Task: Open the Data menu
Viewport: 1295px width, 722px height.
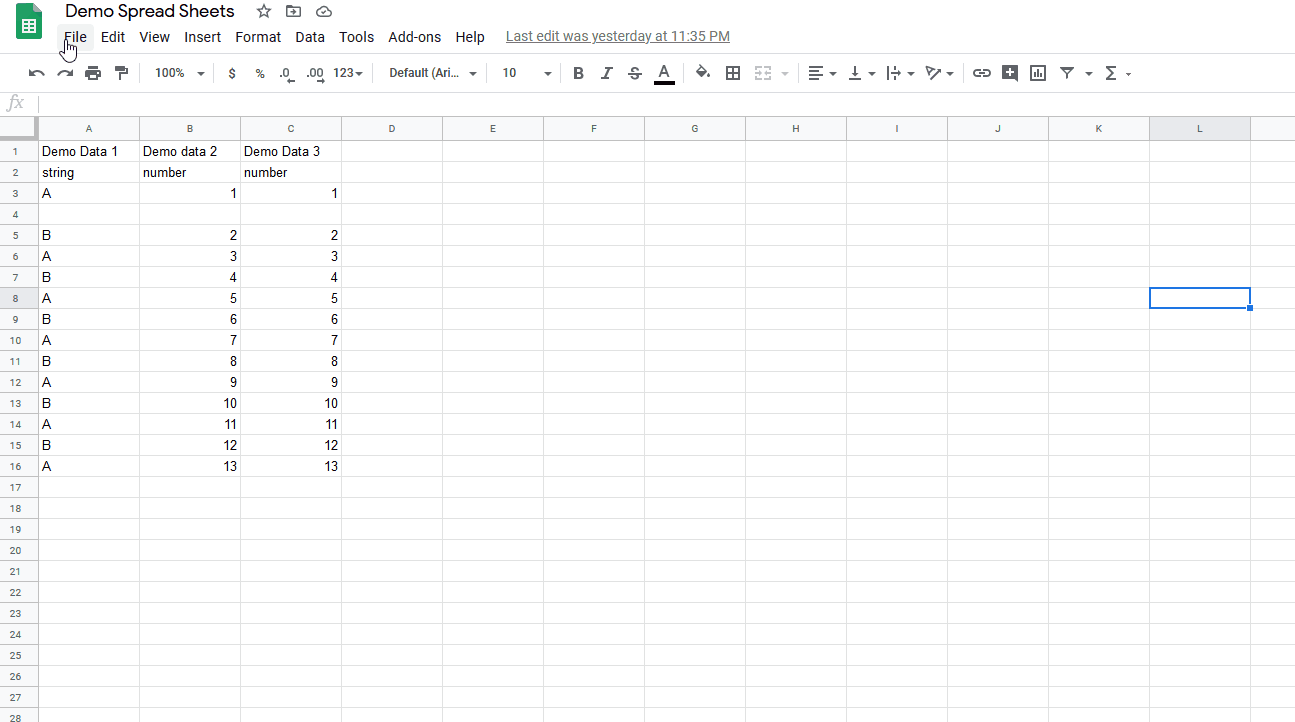Action: (x=310, y=37)
